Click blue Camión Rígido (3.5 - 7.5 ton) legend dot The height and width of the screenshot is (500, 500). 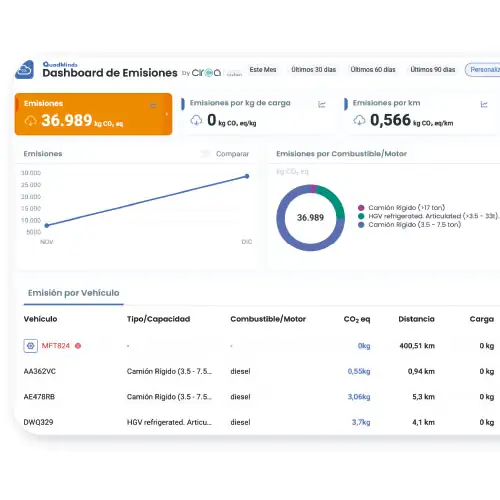(361, 225)
